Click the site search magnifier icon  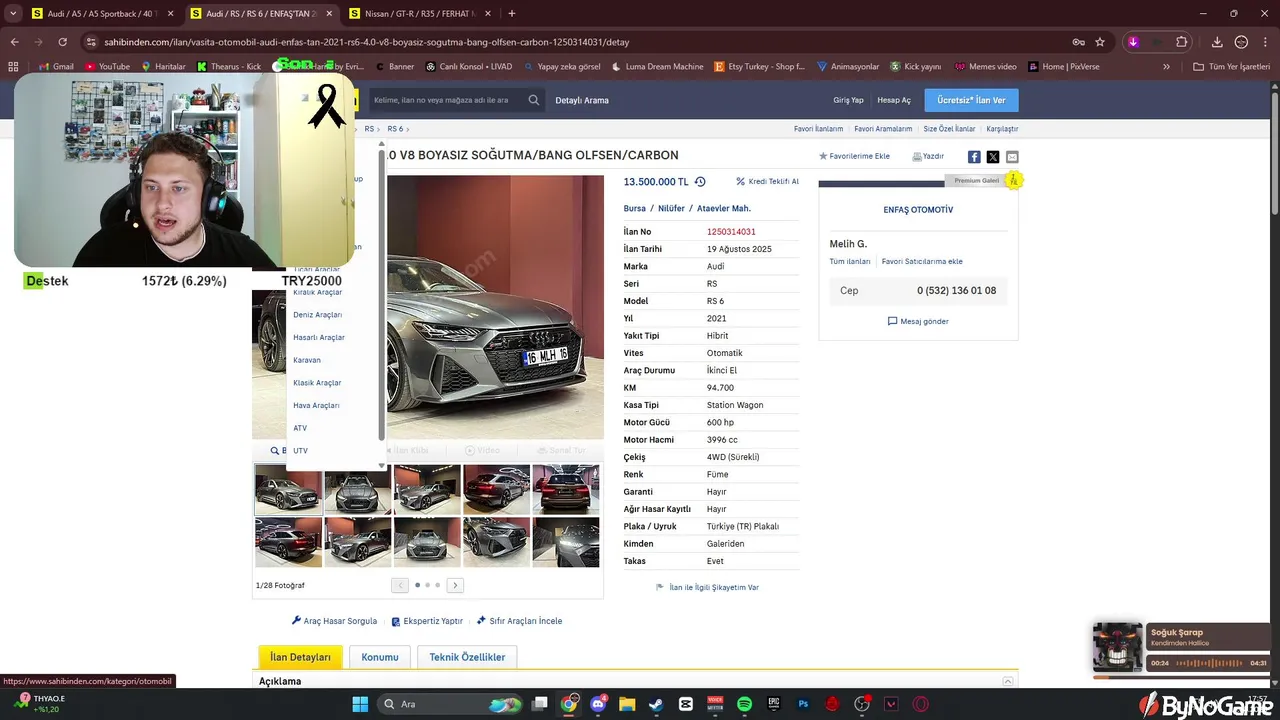coord(533,100)
